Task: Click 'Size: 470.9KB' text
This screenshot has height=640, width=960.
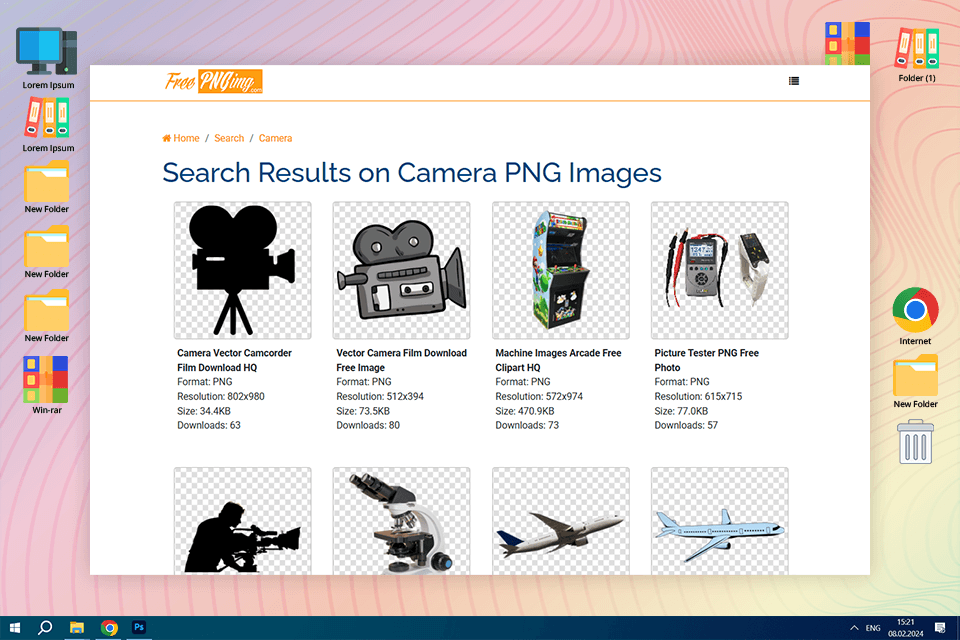Action: 525,411
